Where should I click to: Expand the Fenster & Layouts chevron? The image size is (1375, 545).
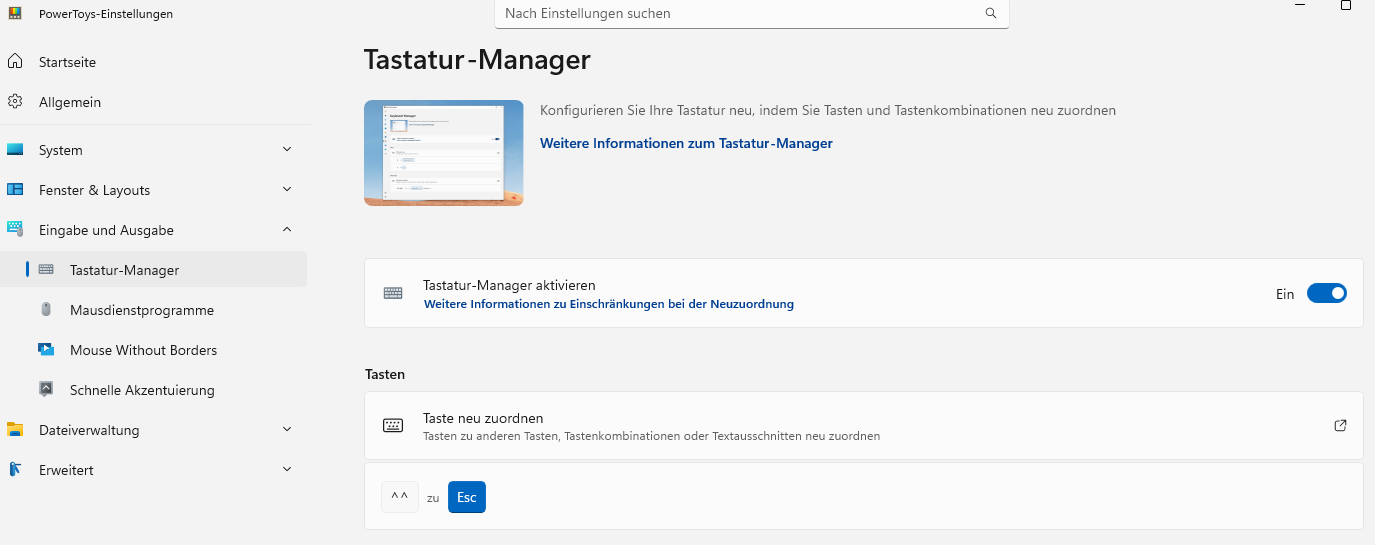[287, 190]
